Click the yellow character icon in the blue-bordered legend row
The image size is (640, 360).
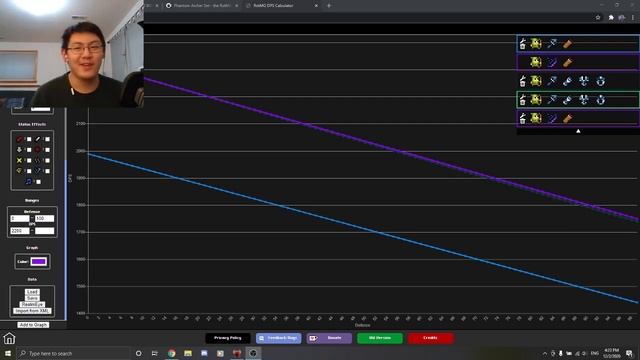tap(536, 44)
